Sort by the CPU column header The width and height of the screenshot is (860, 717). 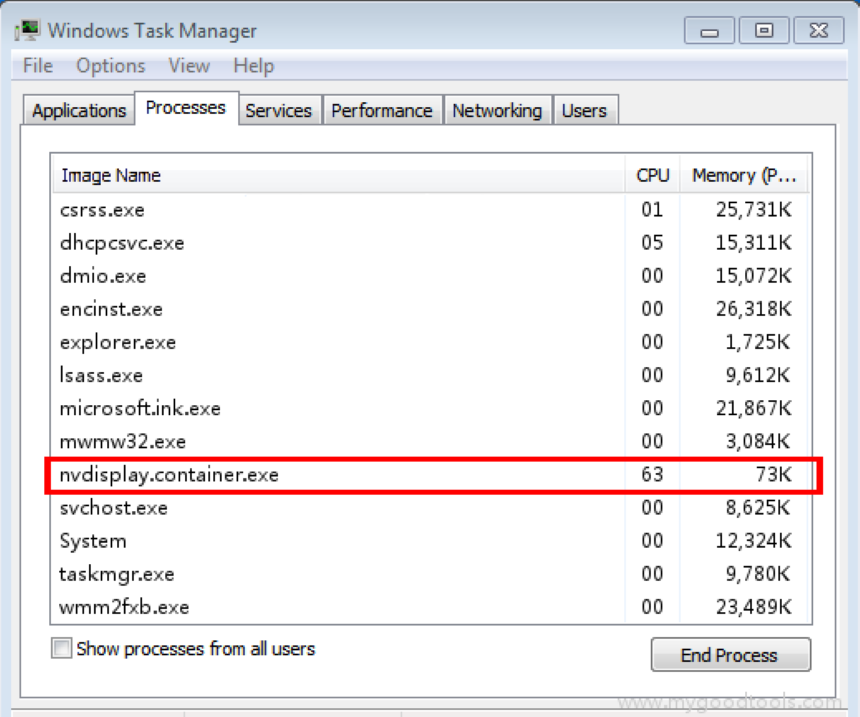click(653, 176)
